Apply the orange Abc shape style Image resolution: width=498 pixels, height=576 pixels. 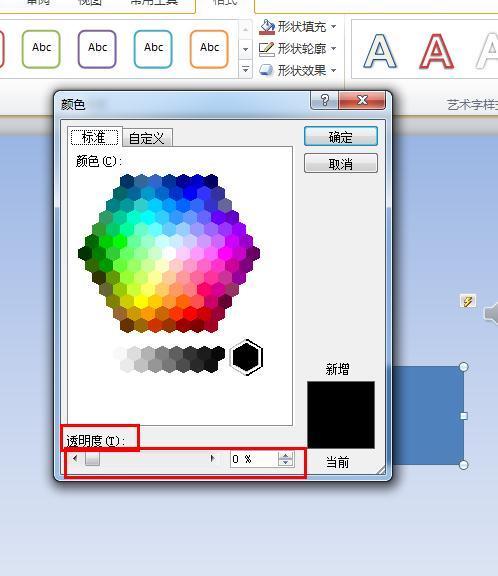(209, 49)
